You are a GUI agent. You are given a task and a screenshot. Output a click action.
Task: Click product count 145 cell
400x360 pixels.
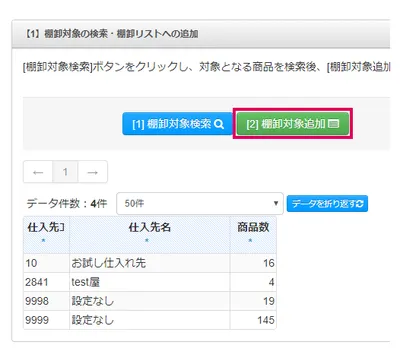(253, 320)
